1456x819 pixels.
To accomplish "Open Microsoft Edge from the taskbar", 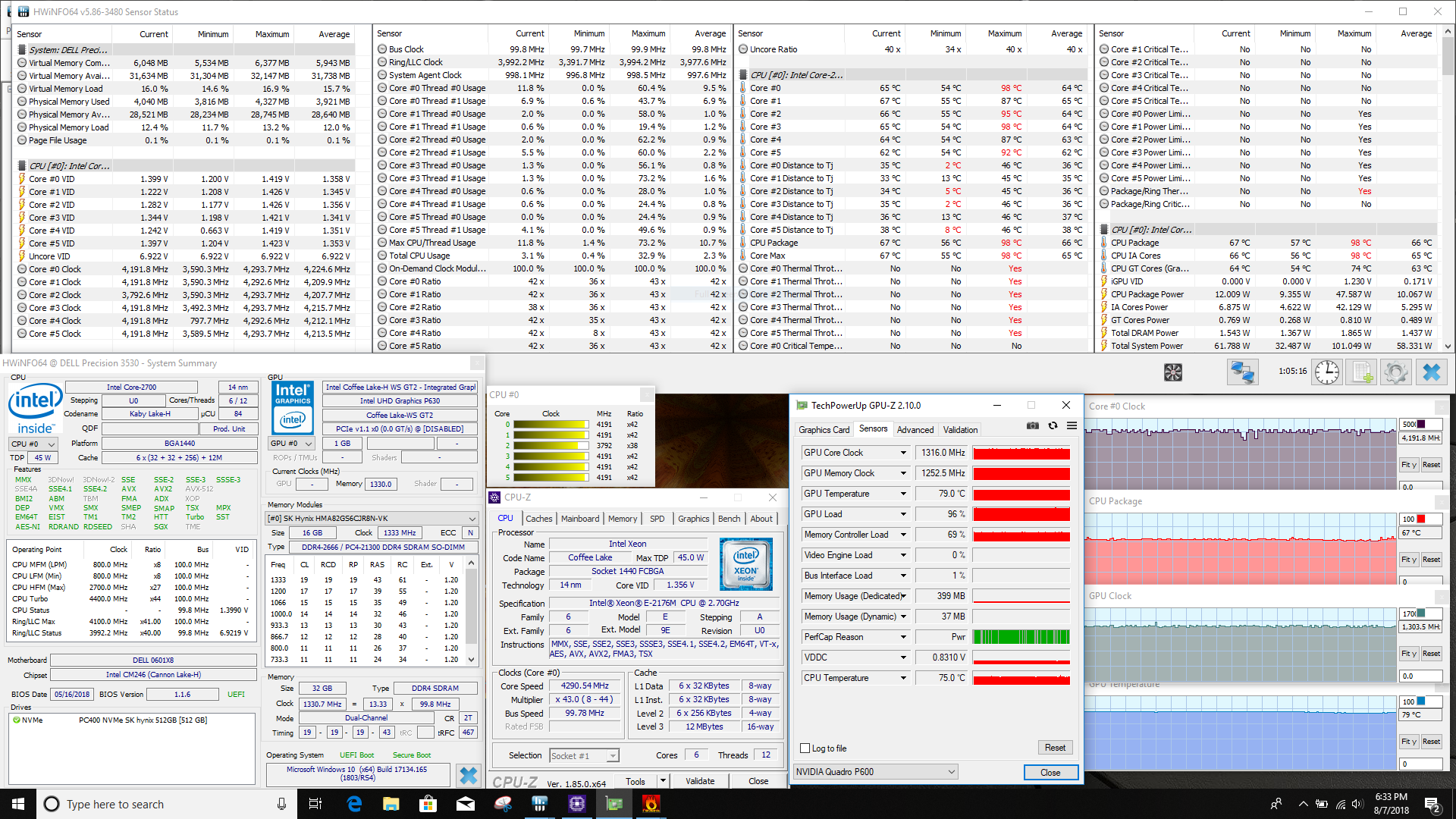I will [354, 804].
